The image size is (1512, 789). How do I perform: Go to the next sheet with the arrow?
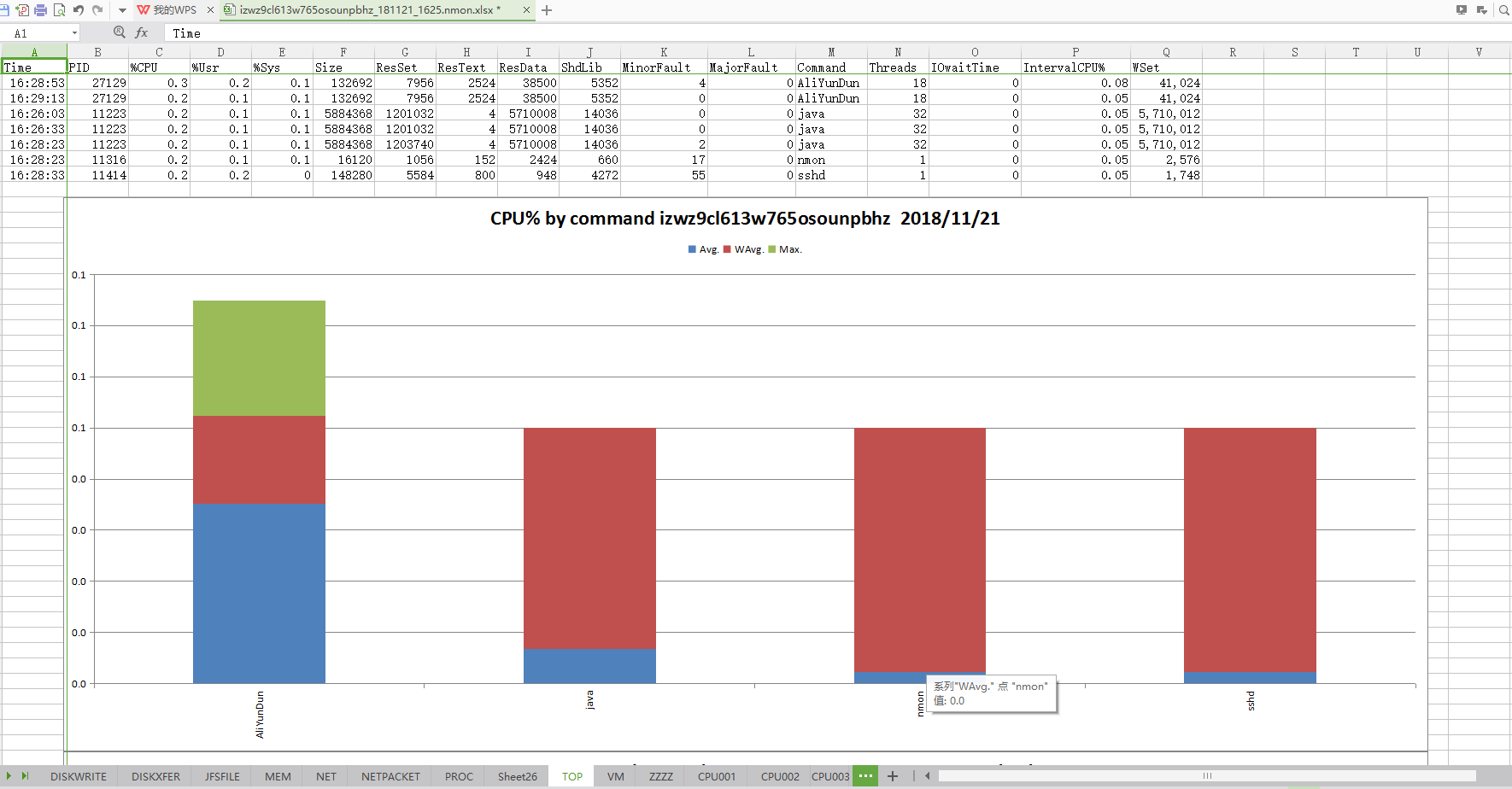(x=9, y=776)
